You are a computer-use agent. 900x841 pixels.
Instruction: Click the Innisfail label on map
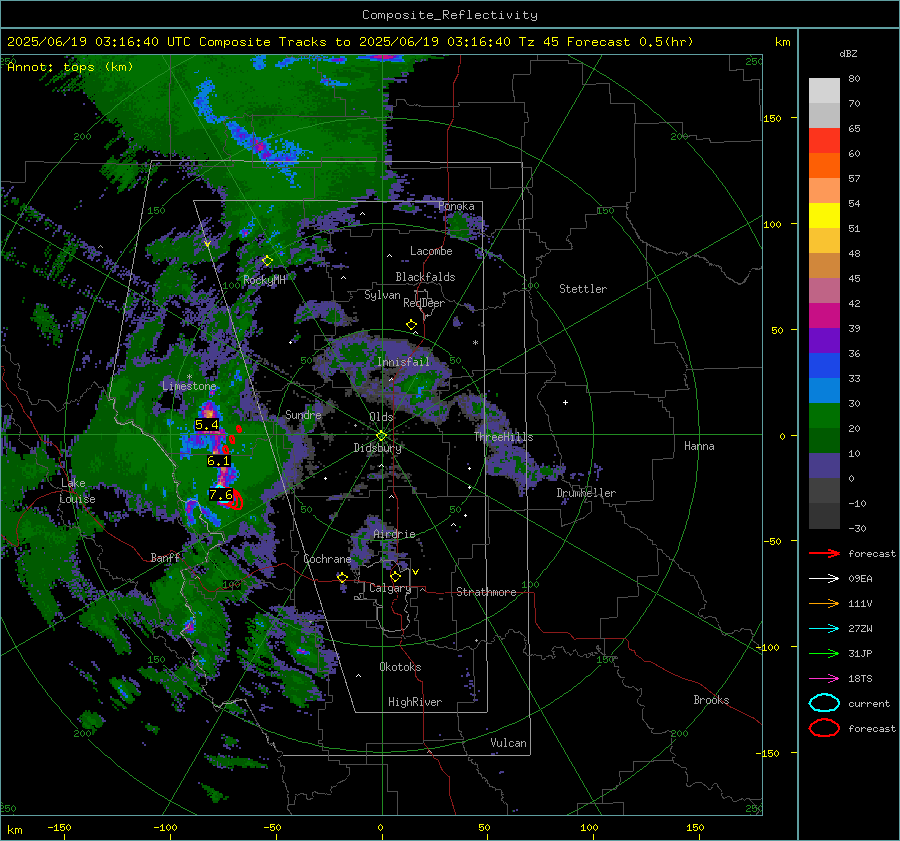click(x=403, y=362)
